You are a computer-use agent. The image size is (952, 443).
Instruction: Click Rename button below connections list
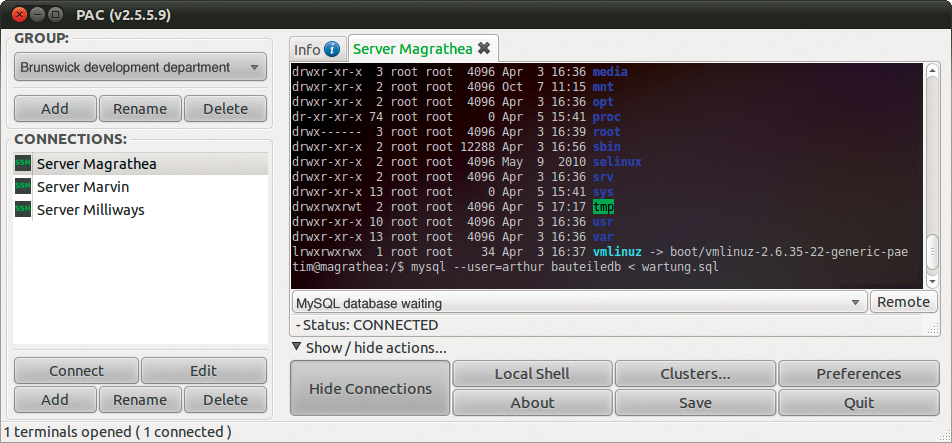[140, 400]
